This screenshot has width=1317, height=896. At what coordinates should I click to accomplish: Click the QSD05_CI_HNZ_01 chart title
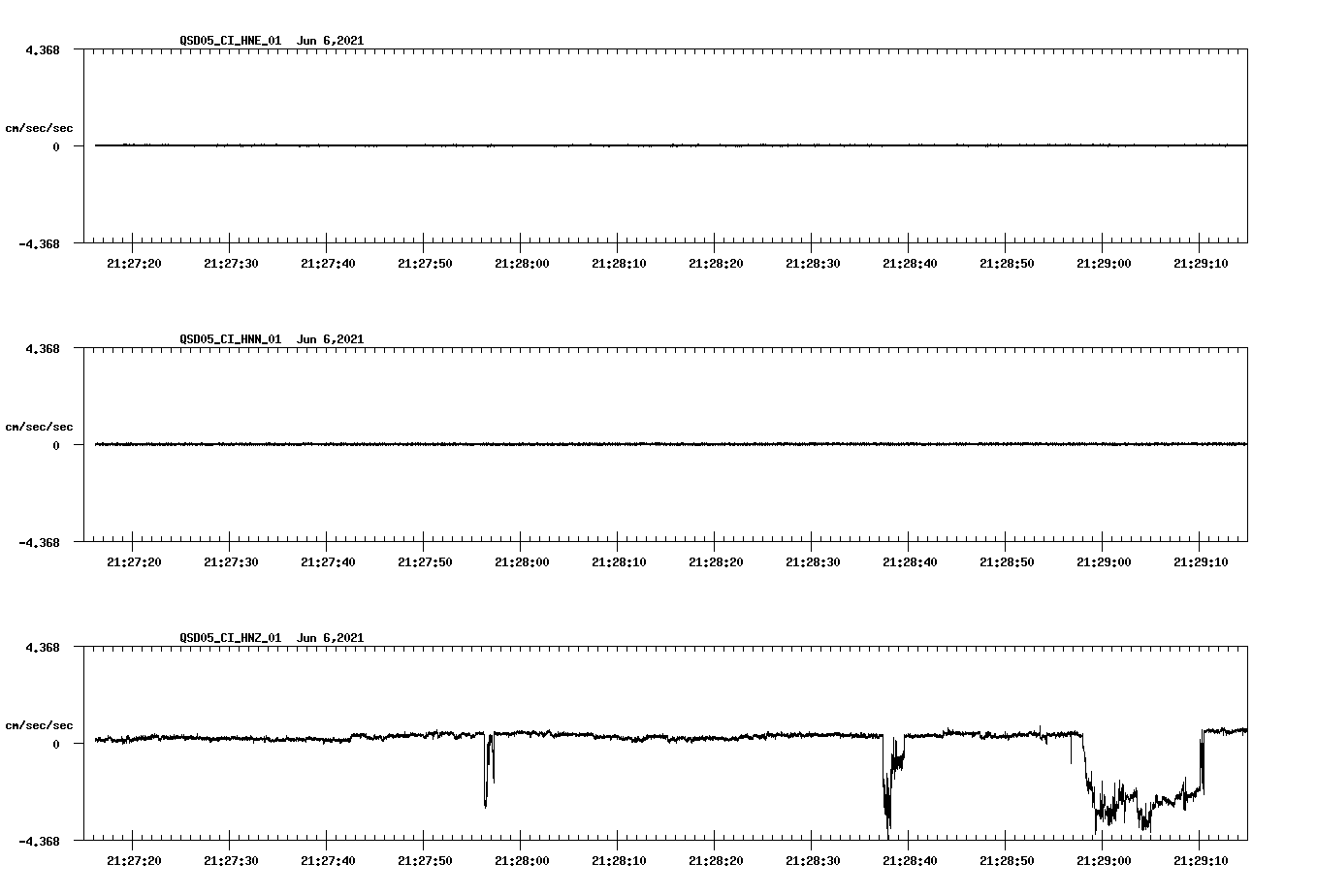272,638
